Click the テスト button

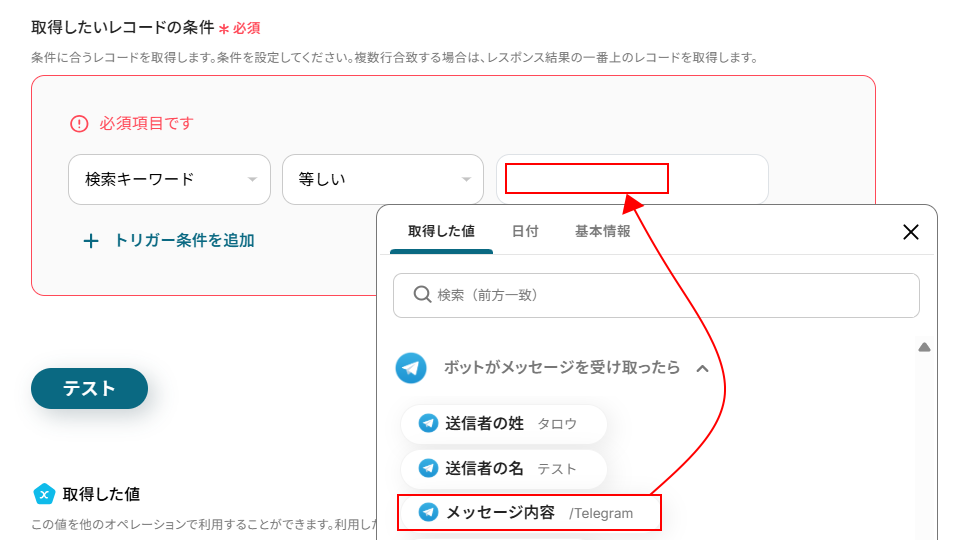(x=89, y=389)
